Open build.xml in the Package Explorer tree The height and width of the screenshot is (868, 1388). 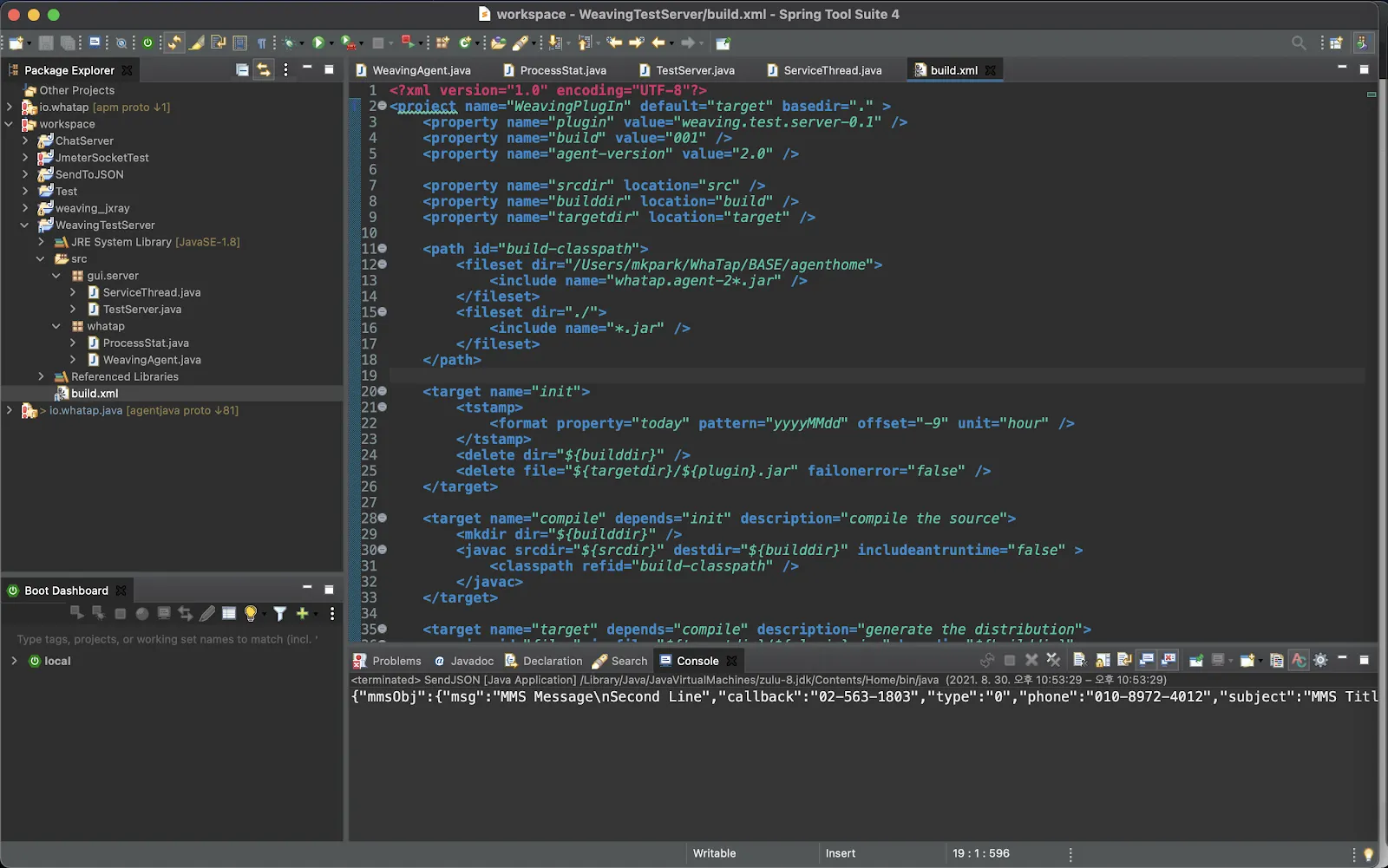point(95,394)
